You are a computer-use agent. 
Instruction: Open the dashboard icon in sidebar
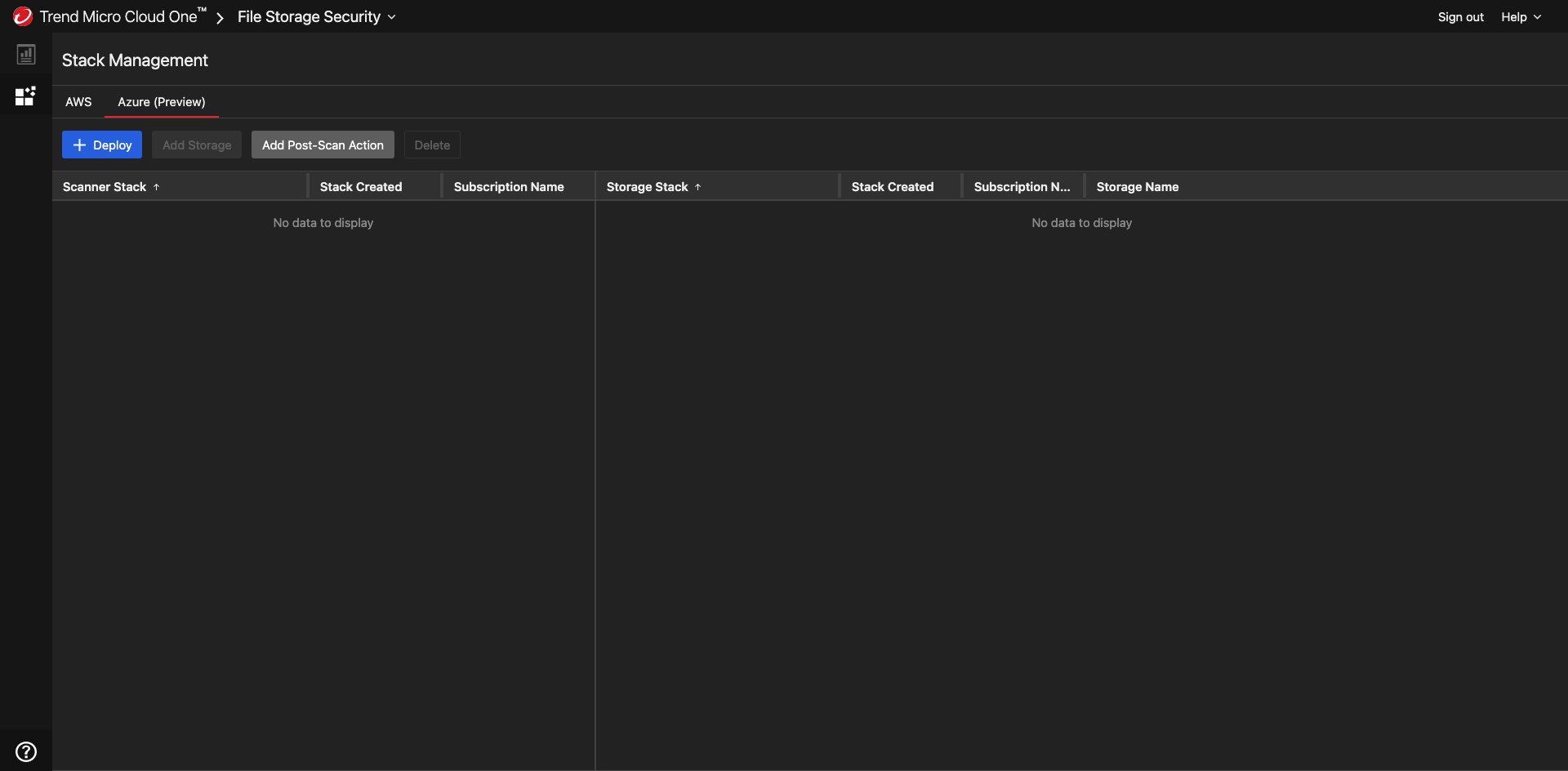pyautogui.click(x=26, y=55)
